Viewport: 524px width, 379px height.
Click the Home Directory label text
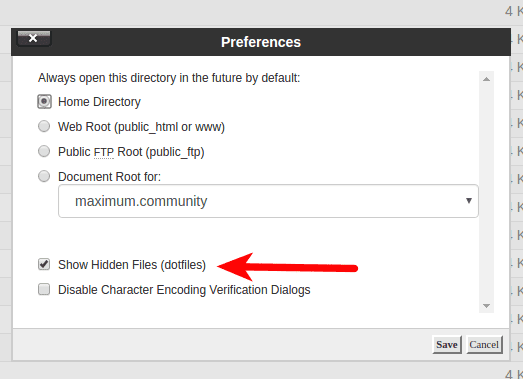[x=99, y=102]
